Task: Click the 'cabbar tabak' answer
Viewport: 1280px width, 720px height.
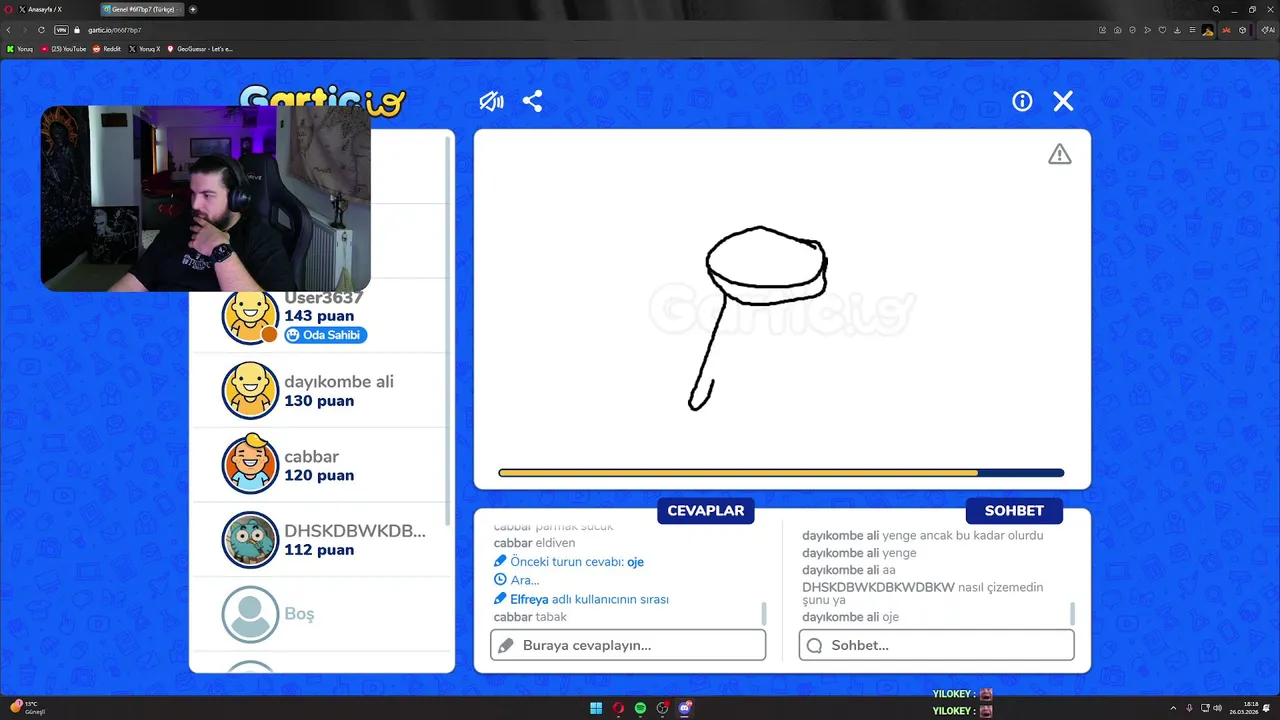Action: point(530,617)
